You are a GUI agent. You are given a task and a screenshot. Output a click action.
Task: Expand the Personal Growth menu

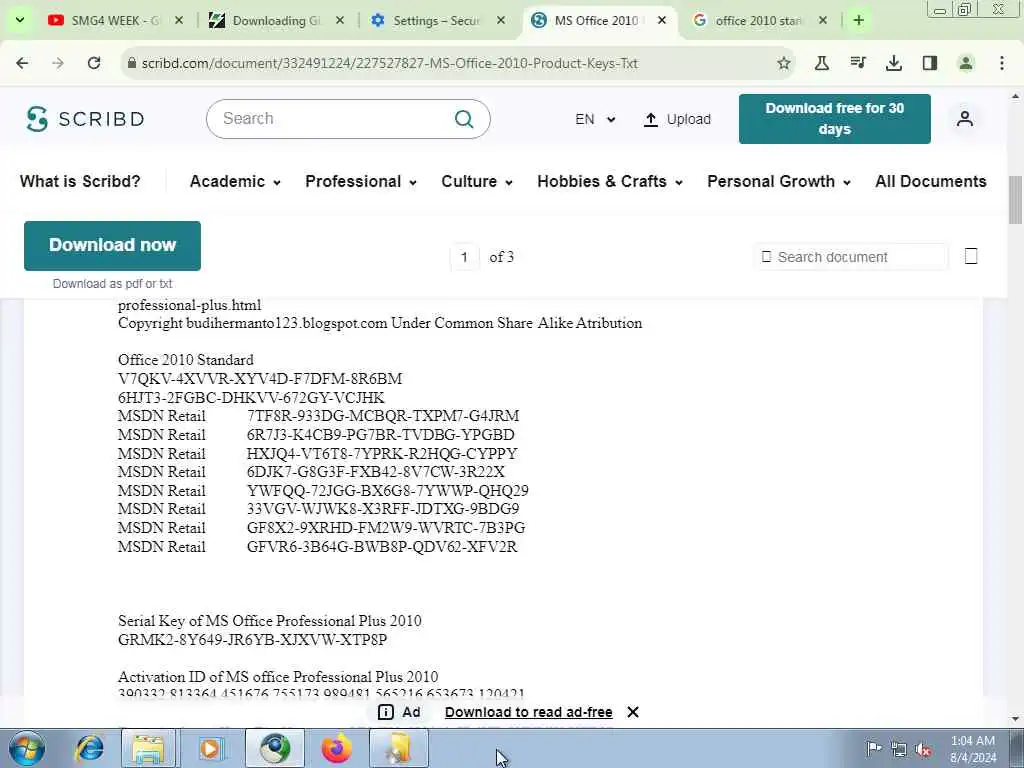778,181
